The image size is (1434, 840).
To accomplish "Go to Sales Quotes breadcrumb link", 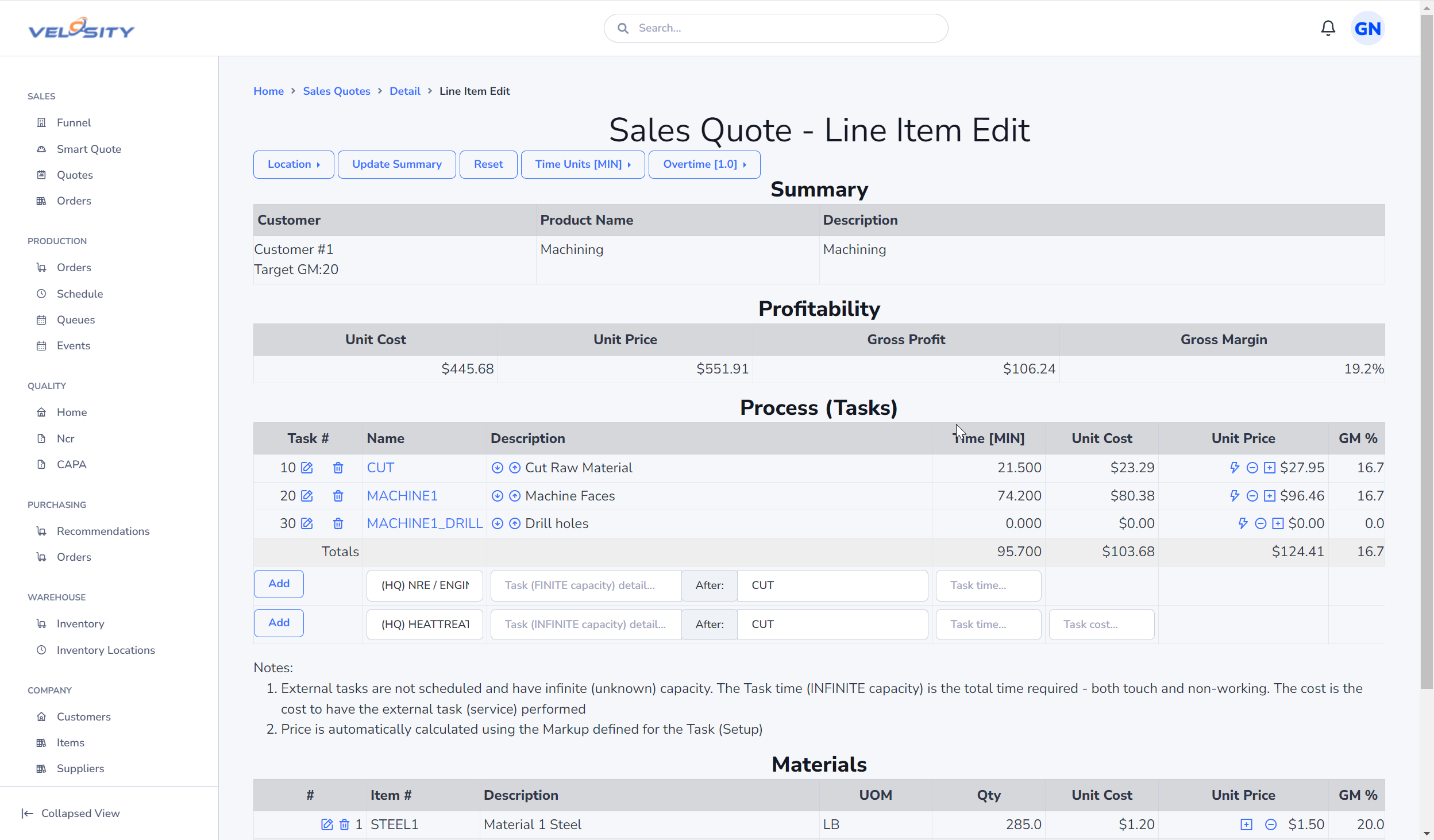I will click(337, 91).
